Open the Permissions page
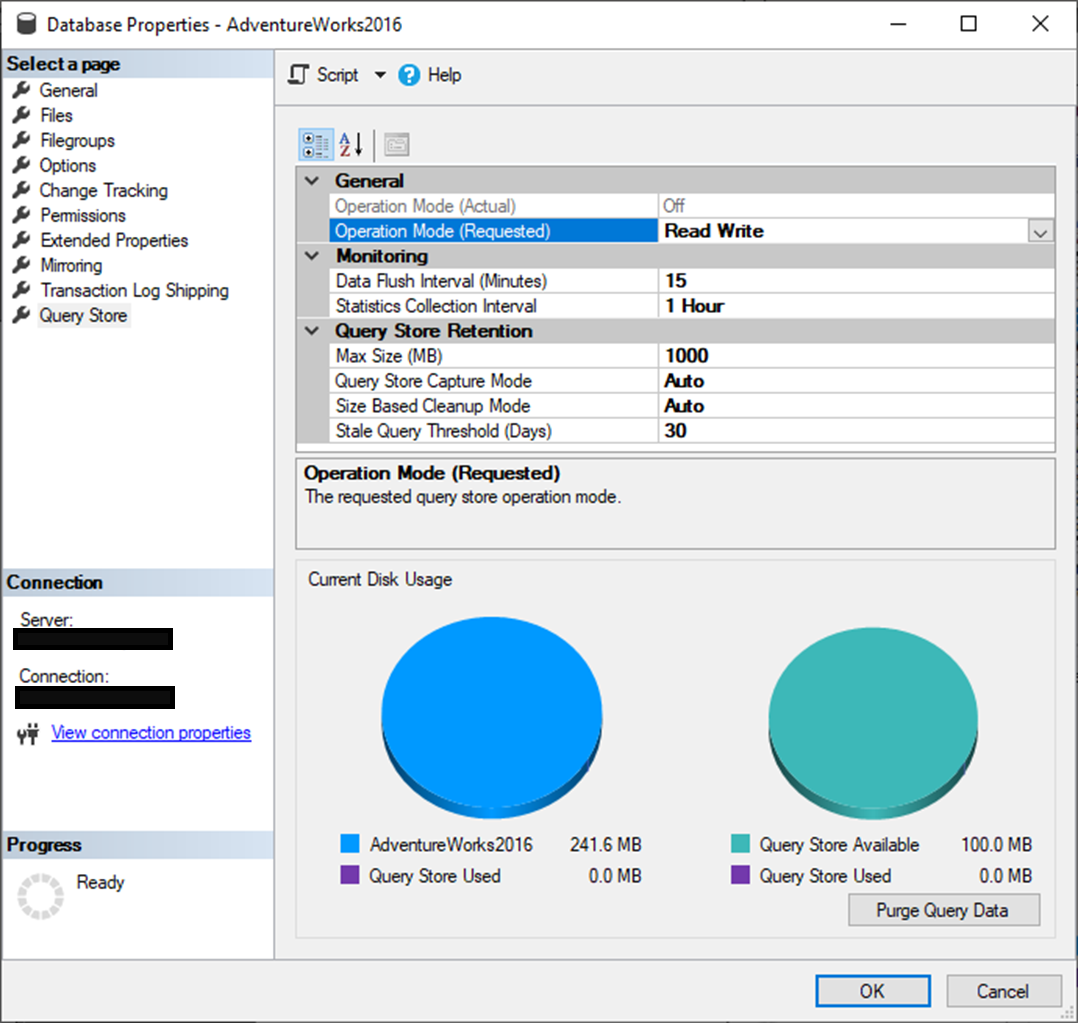The width and height of the screenshot is (1078, 1023). tap(82, 215)
